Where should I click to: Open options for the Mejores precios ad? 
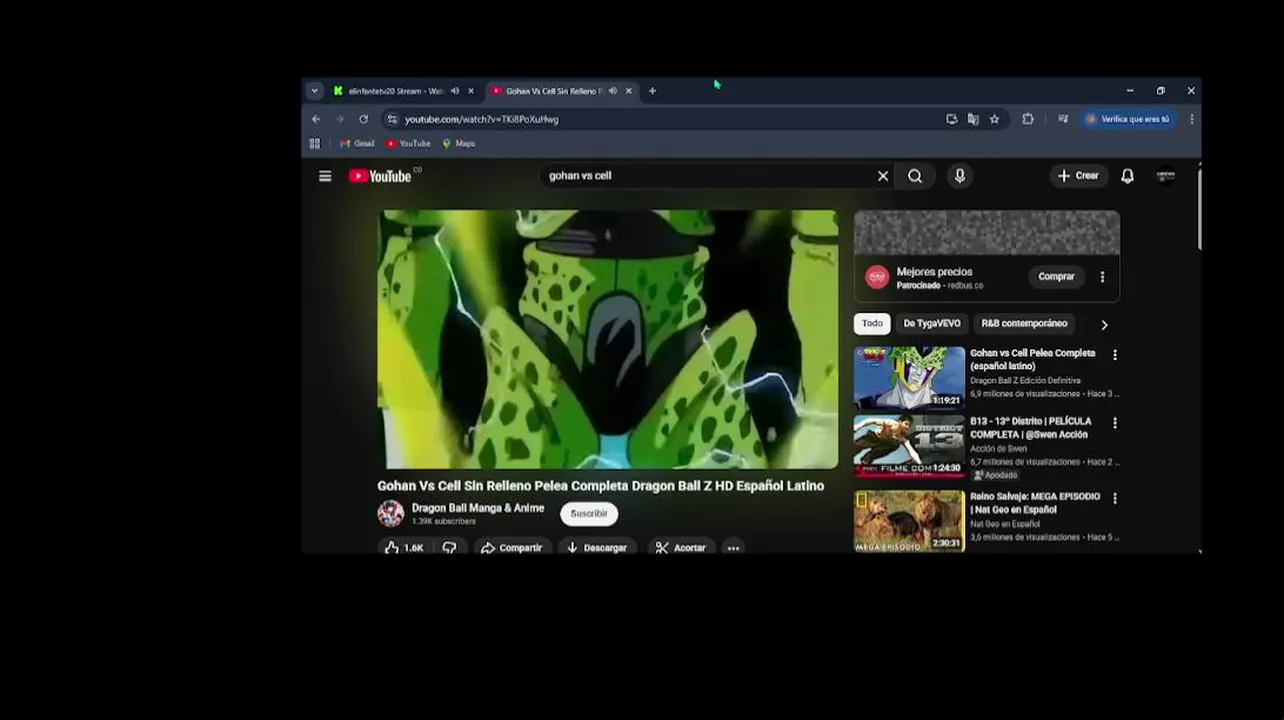tap(1102, 277)
